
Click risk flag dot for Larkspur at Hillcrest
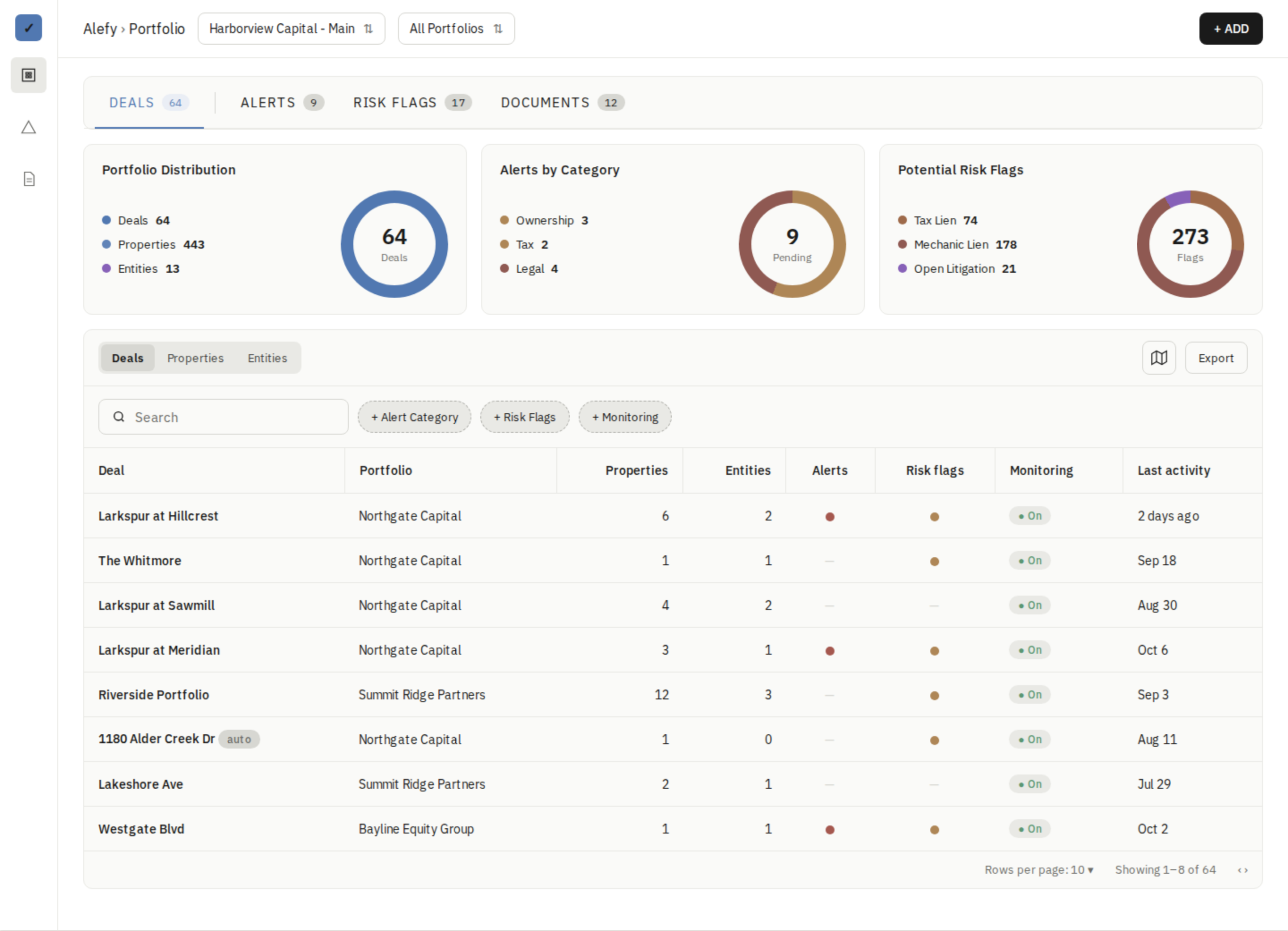click(x=934, y=516)
